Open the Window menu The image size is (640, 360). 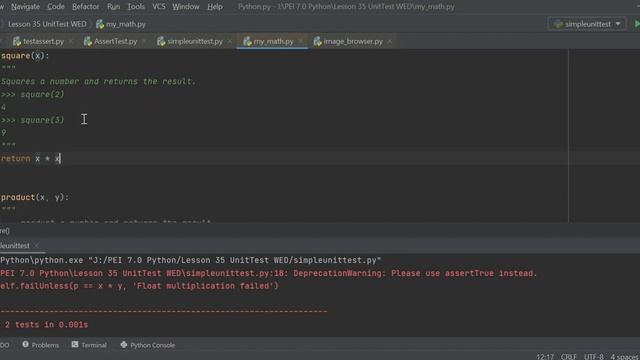click(x=186, y=7)
